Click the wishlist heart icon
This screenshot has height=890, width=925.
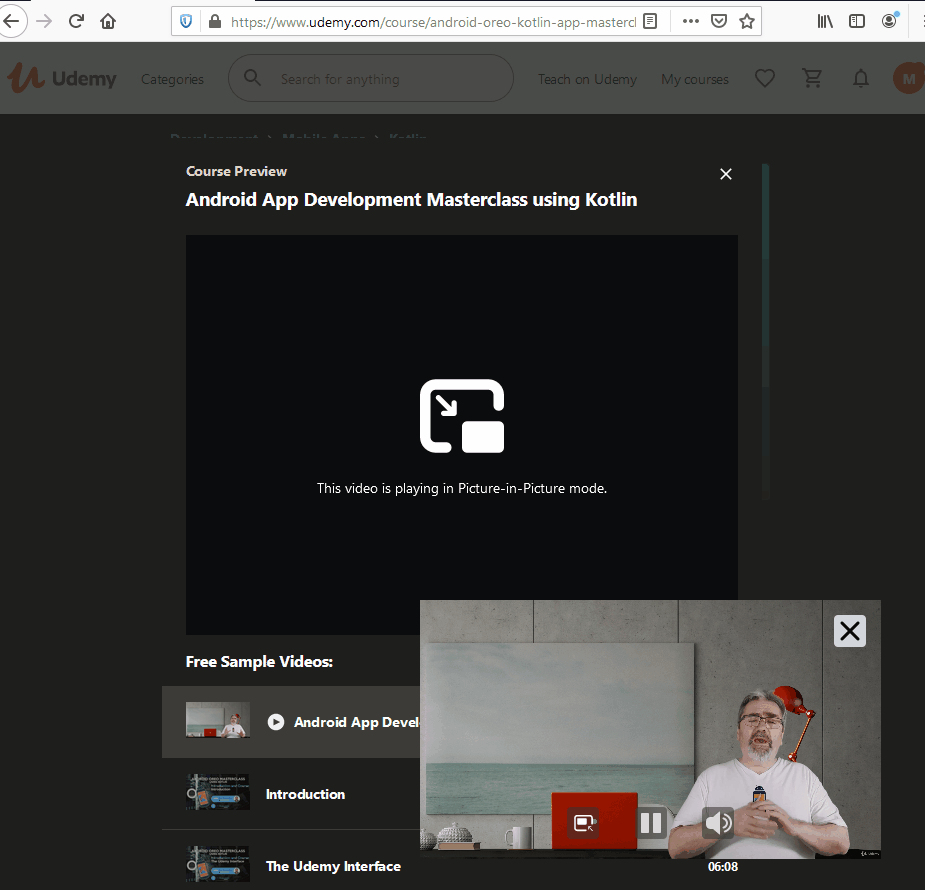764,78
